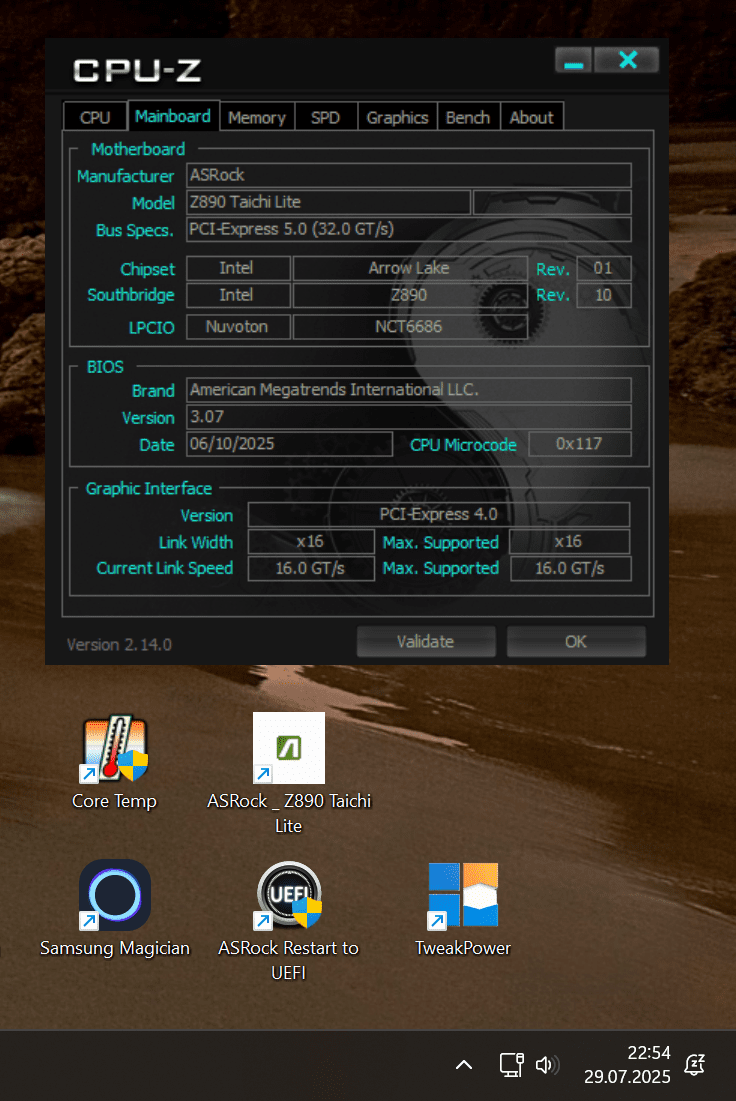This screenshot has height=1101, width=736.
Task: Close the CPU-Z window
Action: point(627,60)
